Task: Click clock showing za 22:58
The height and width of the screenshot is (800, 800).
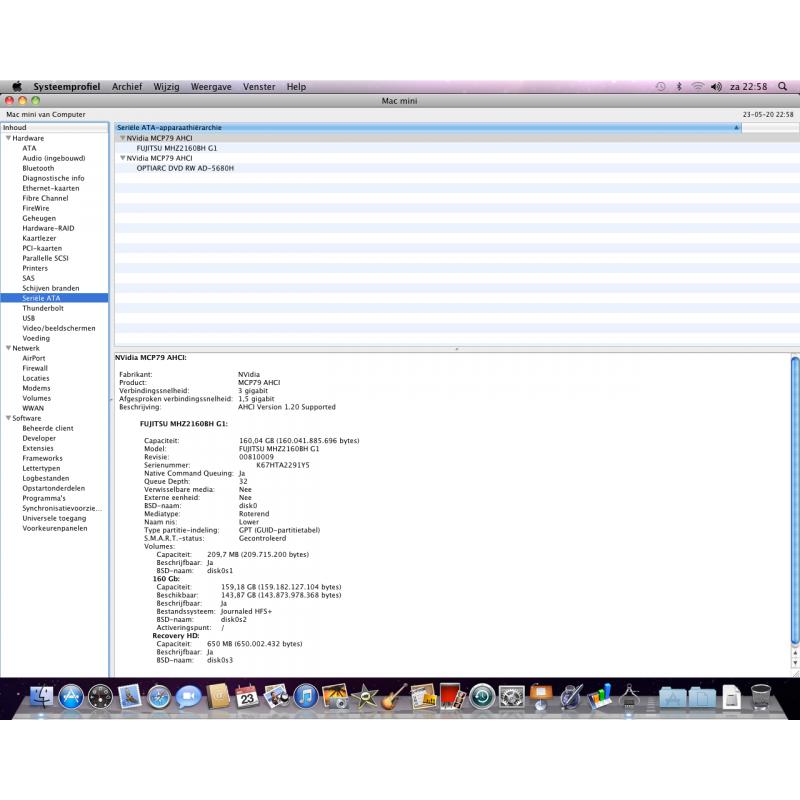Action: point(748,87)
